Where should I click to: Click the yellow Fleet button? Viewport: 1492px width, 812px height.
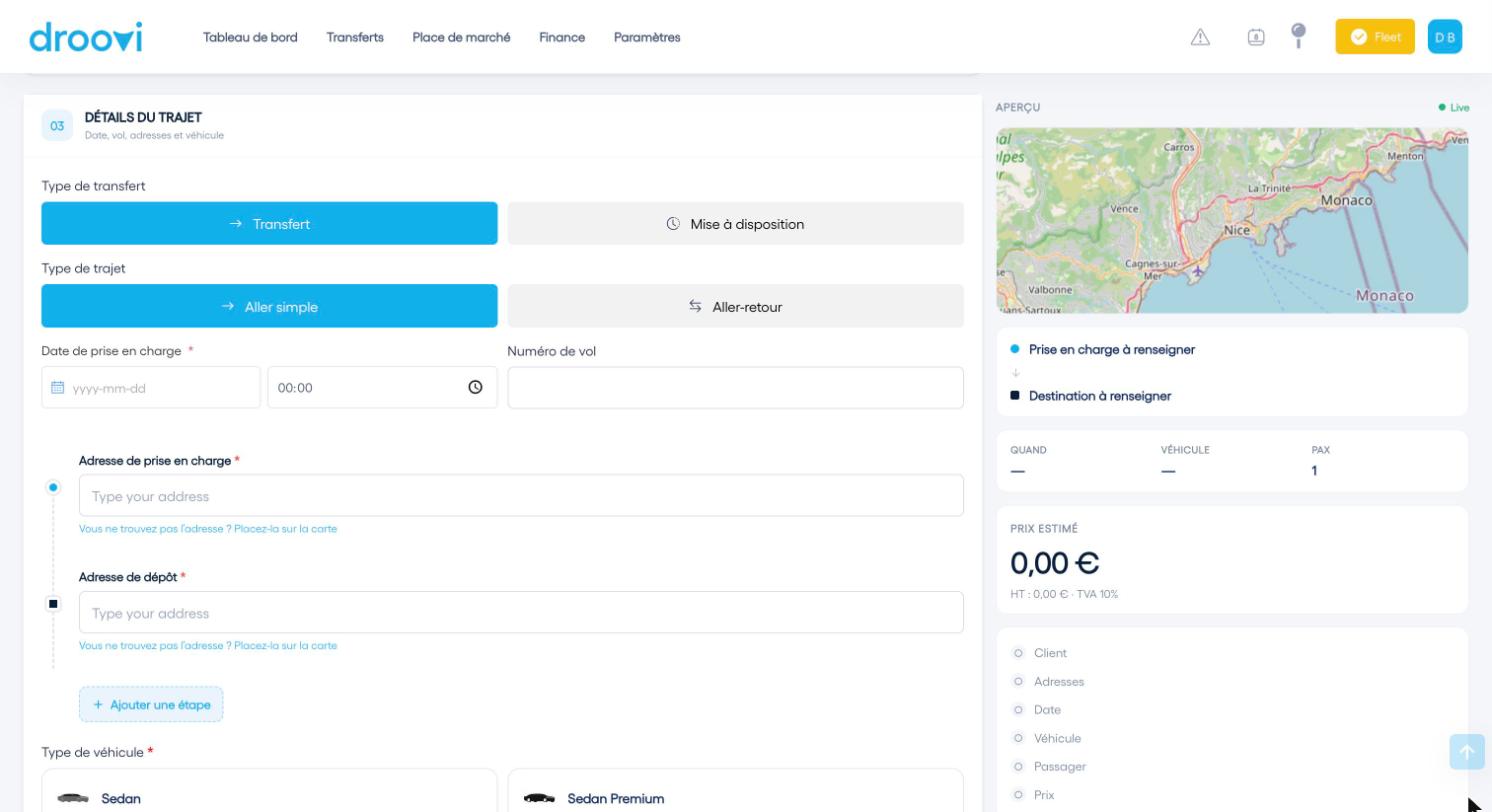click(1375, 37)
